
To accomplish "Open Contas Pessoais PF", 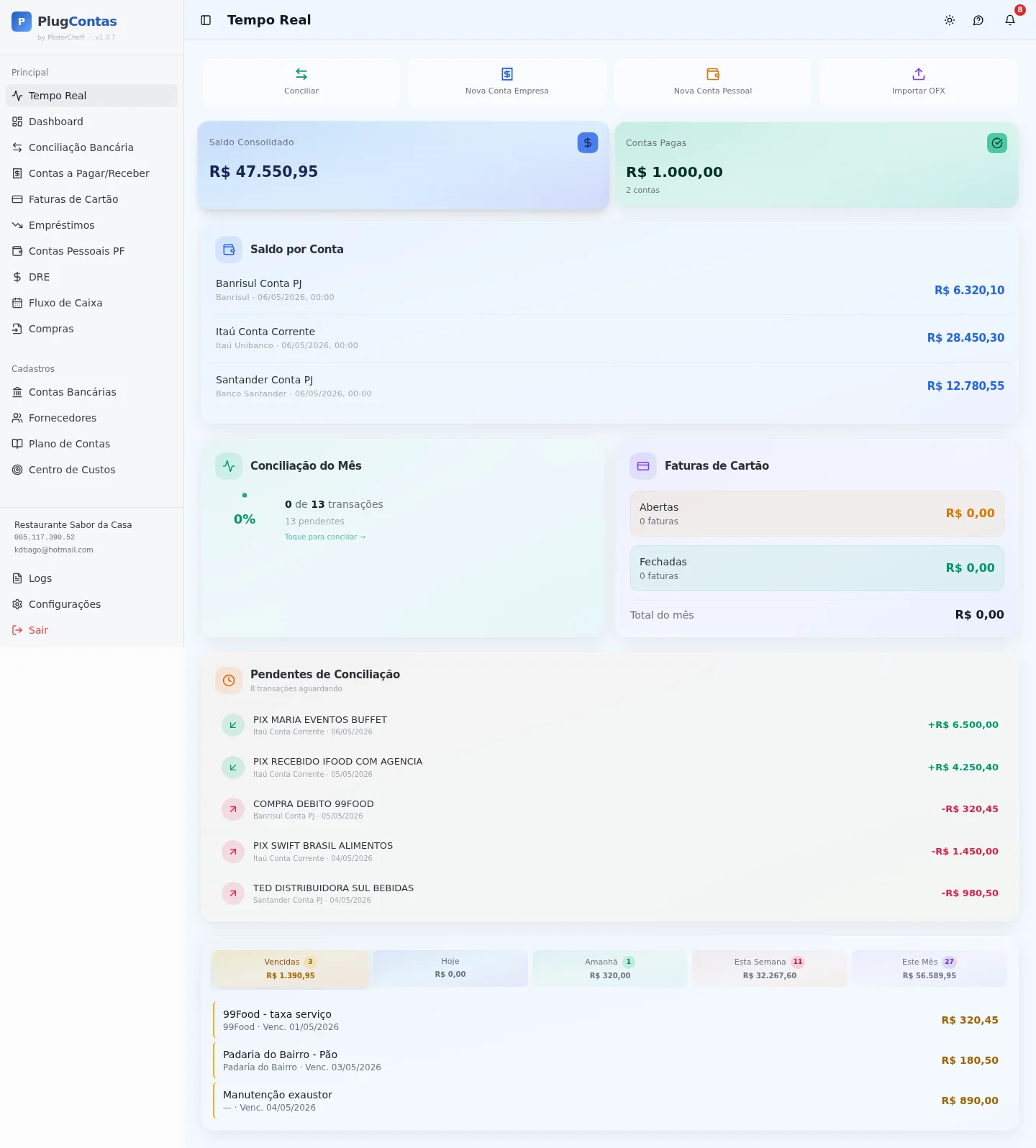I will point(91,251).
